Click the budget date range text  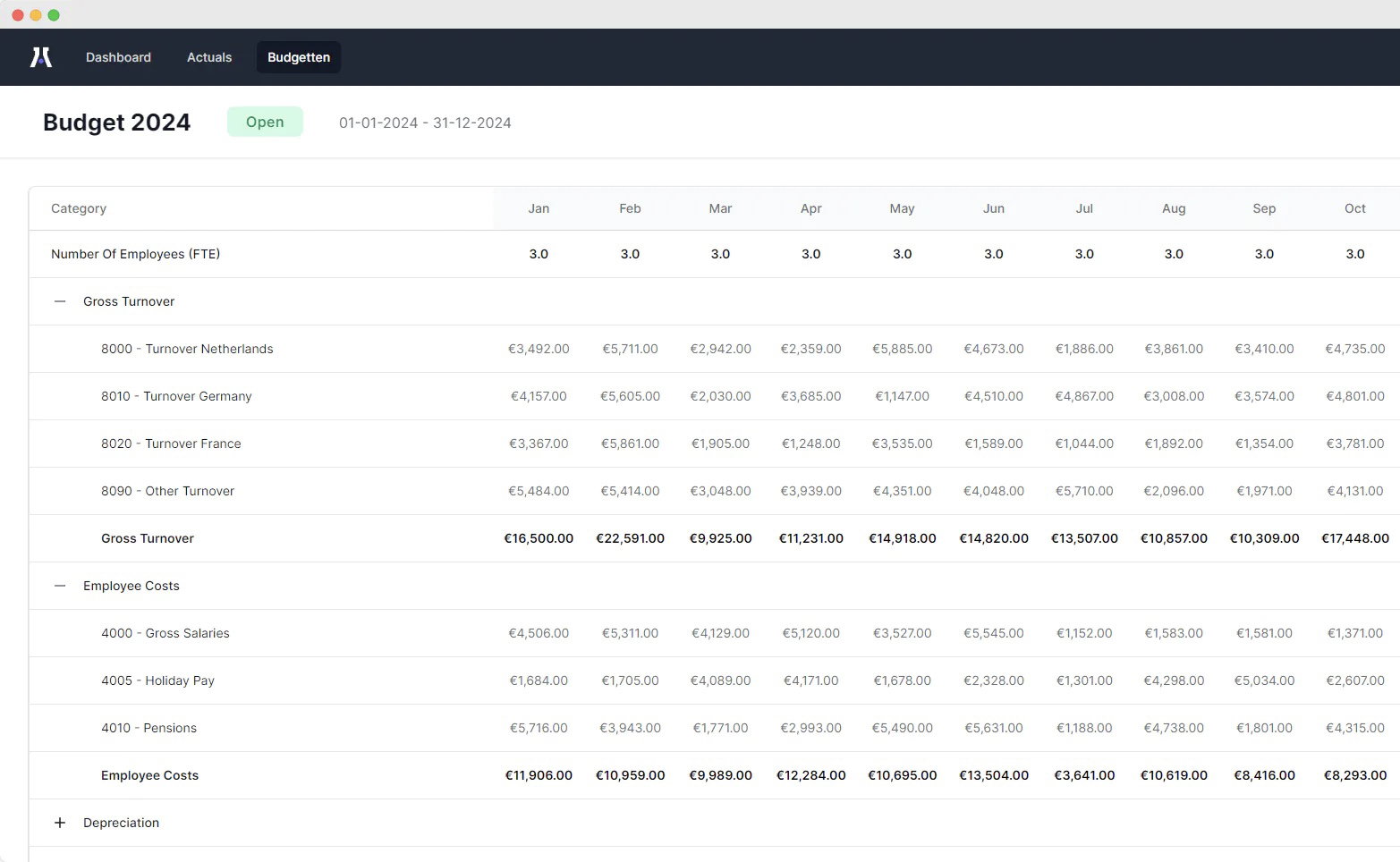(x=425, y=123)
